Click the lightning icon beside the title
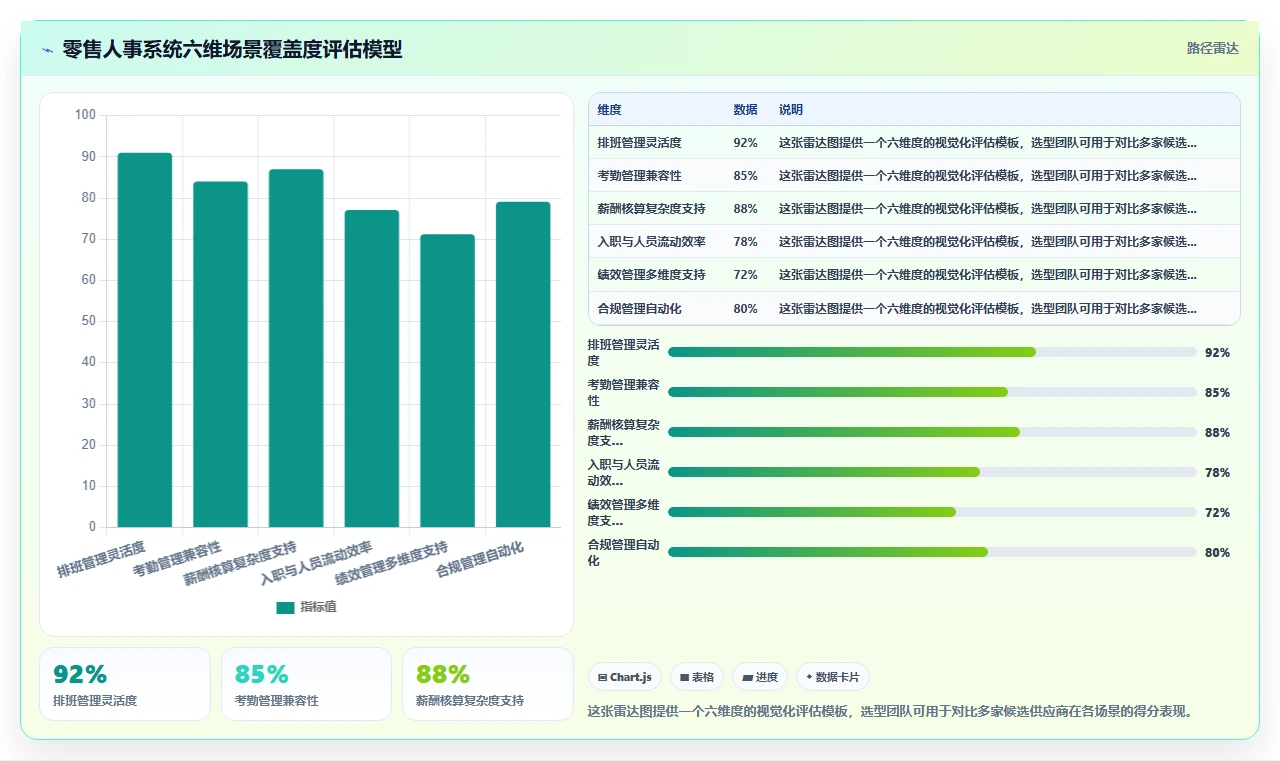1280x761 pixels. click(x=47, y=50)
